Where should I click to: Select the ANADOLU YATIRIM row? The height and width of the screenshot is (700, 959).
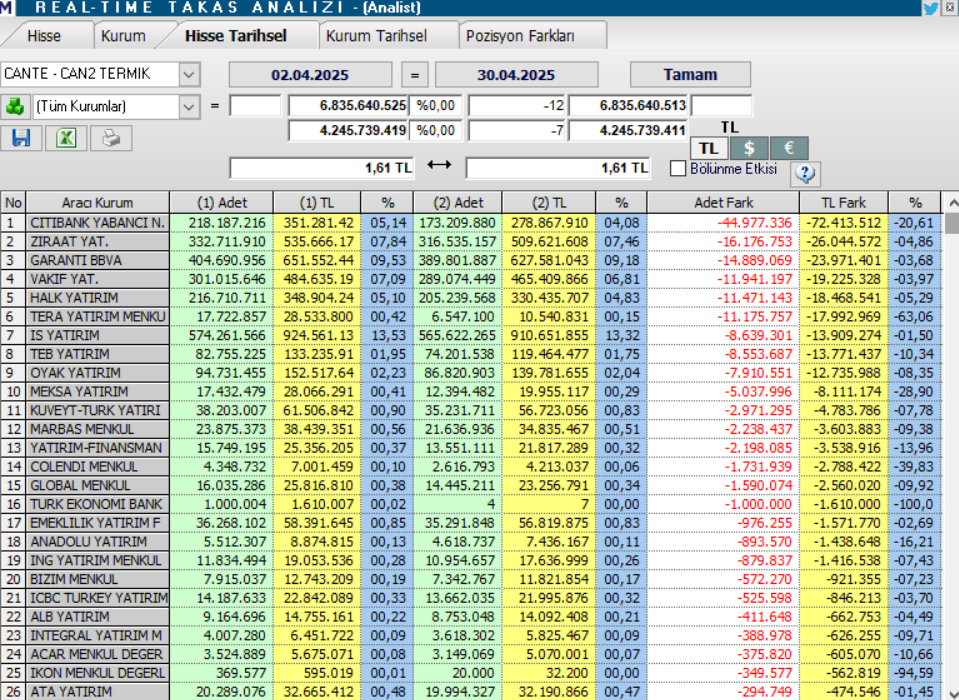point(471,542)
